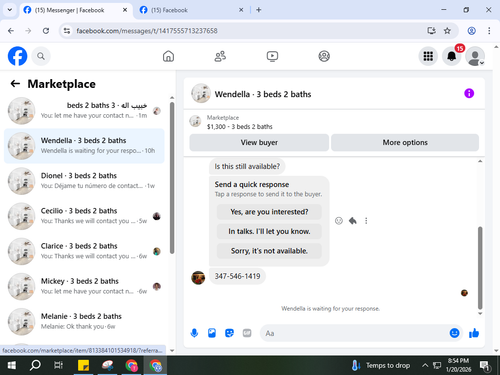This screenshot has width=500, height=375.
Task: Open the Melanie conversation in the list
Action: pyautogui.click(x=84, y=322)
